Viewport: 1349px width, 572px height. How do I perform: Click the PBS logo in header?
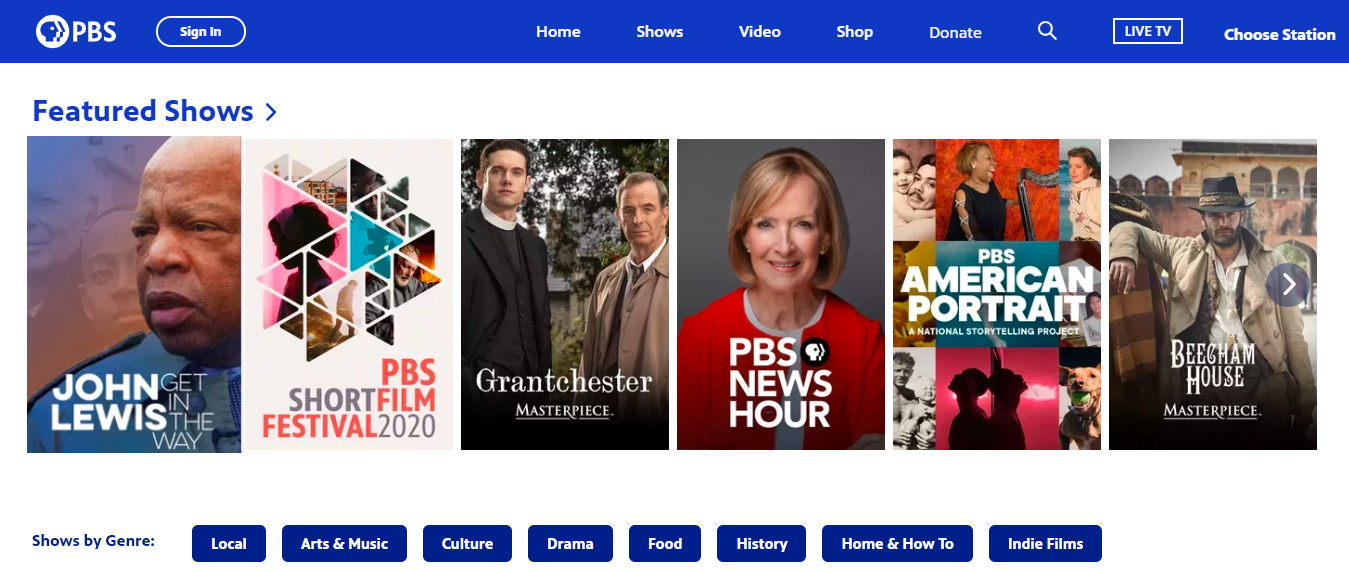[76, 32]
